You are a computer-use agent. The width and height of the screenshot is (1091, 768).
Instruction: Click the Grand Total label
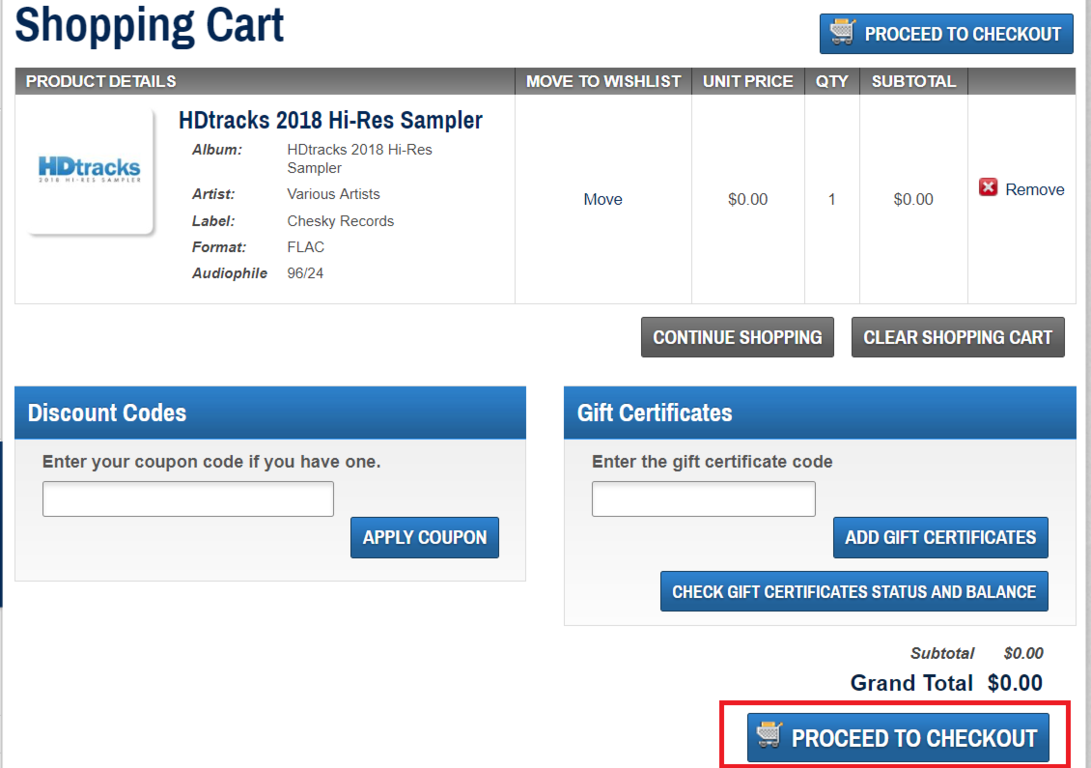[x=911, y=683]
